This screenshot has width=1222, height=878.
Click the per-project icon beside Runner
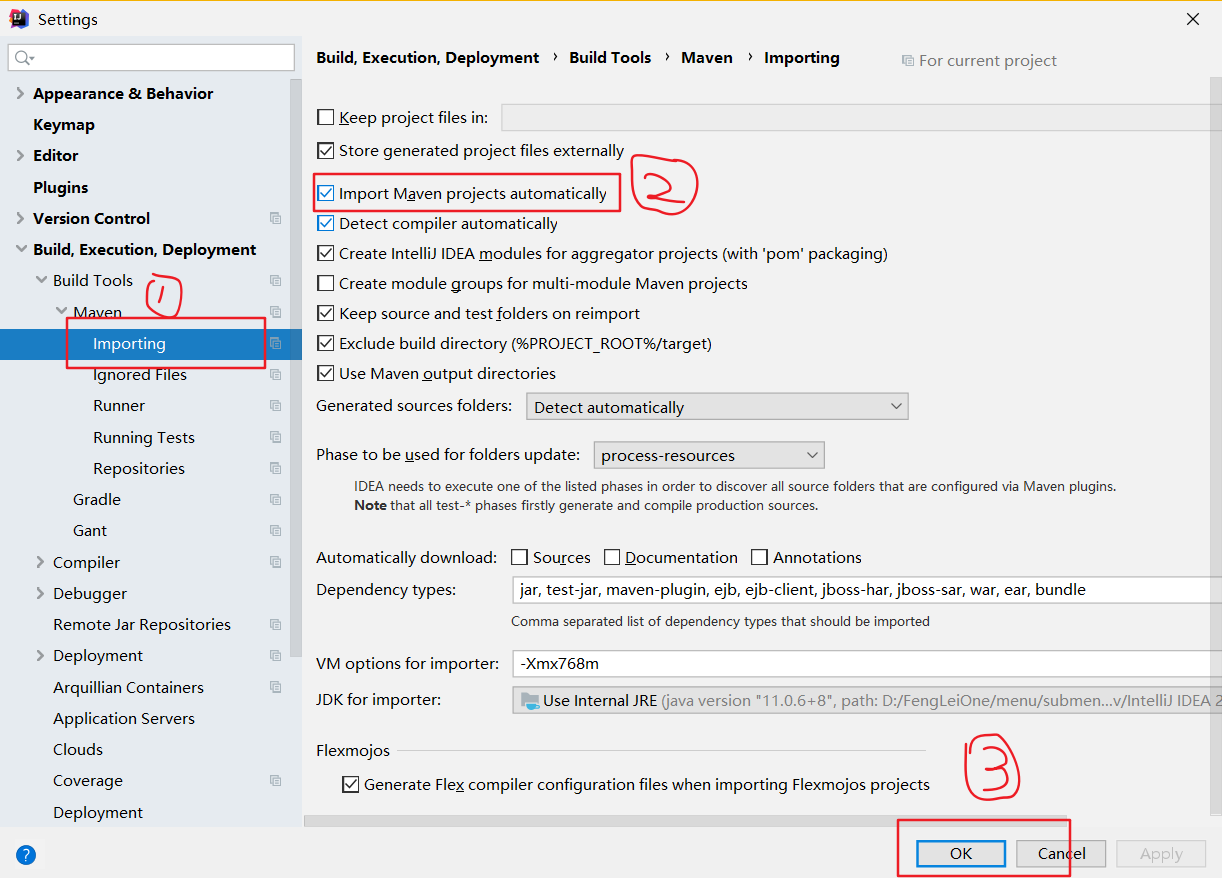275,406
